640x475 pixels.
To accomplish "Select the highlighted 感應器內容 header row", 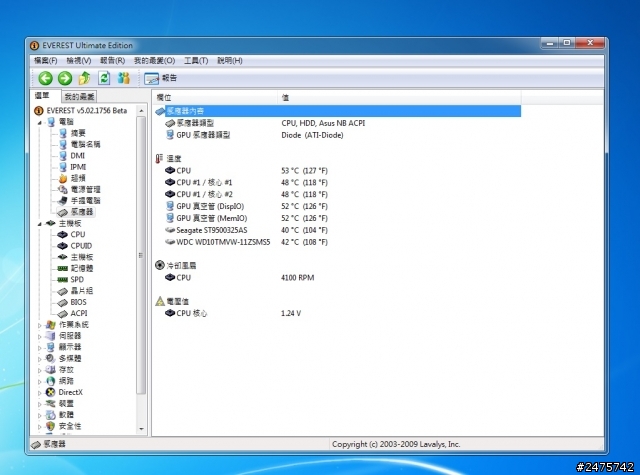I will 338,111.
